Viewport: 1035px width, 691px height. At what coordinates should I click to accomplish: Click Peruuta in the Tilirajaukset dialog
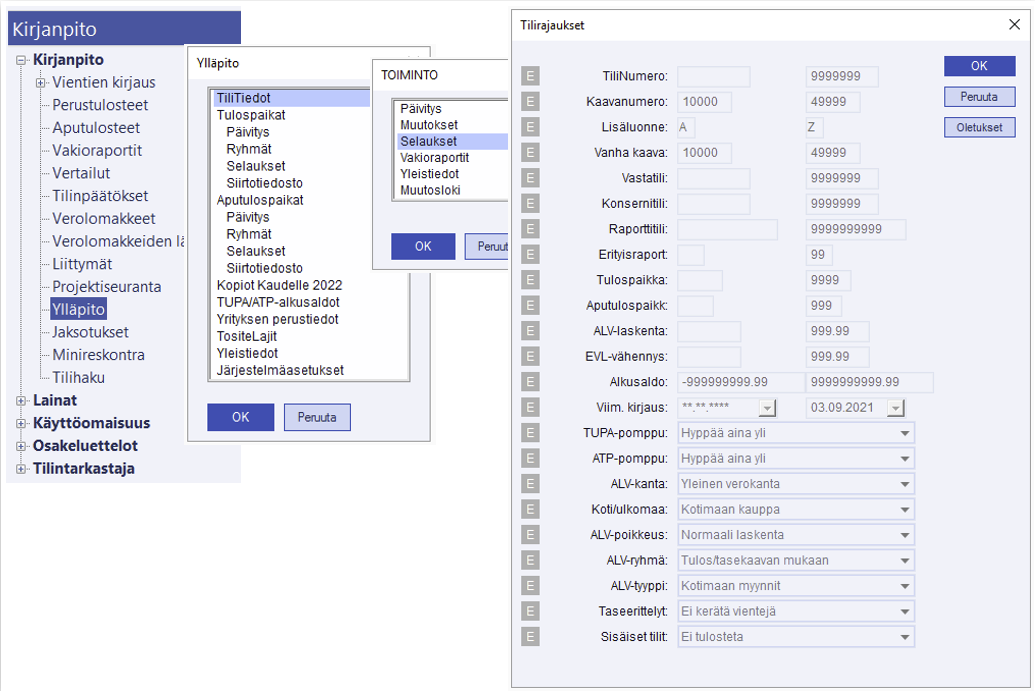pos(979,97)
